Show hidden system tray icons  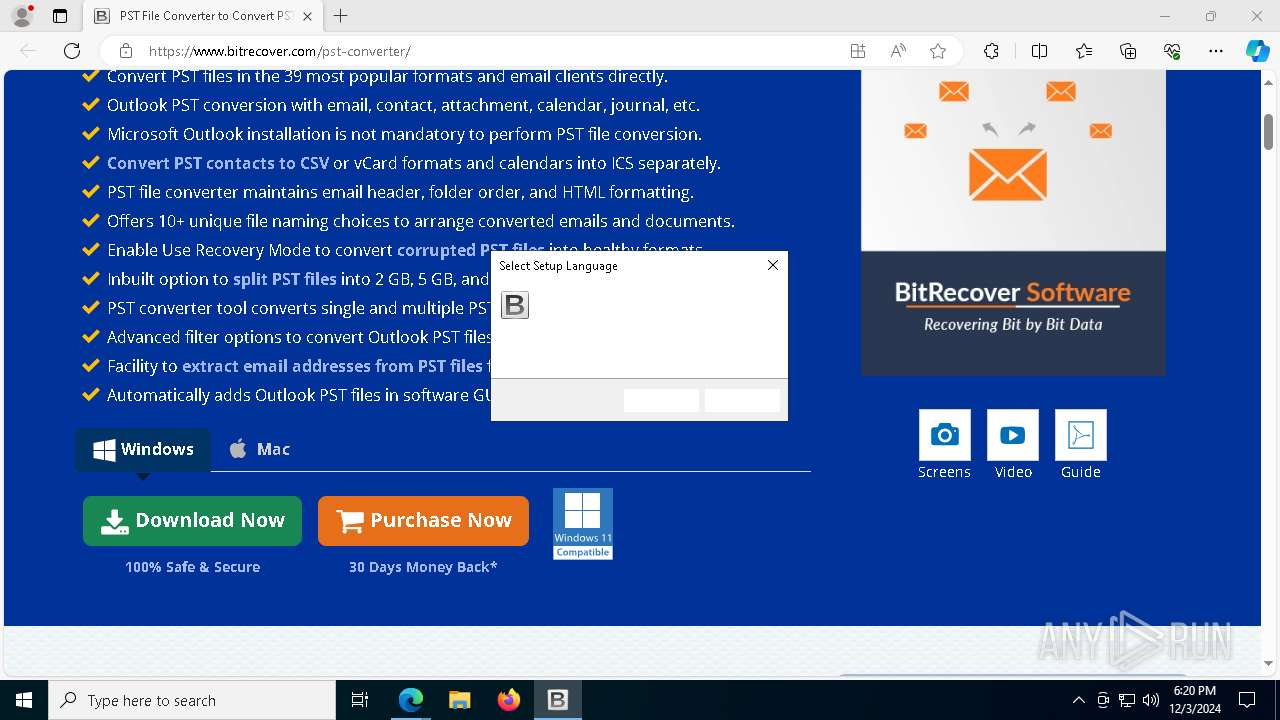click(1078, 700)
